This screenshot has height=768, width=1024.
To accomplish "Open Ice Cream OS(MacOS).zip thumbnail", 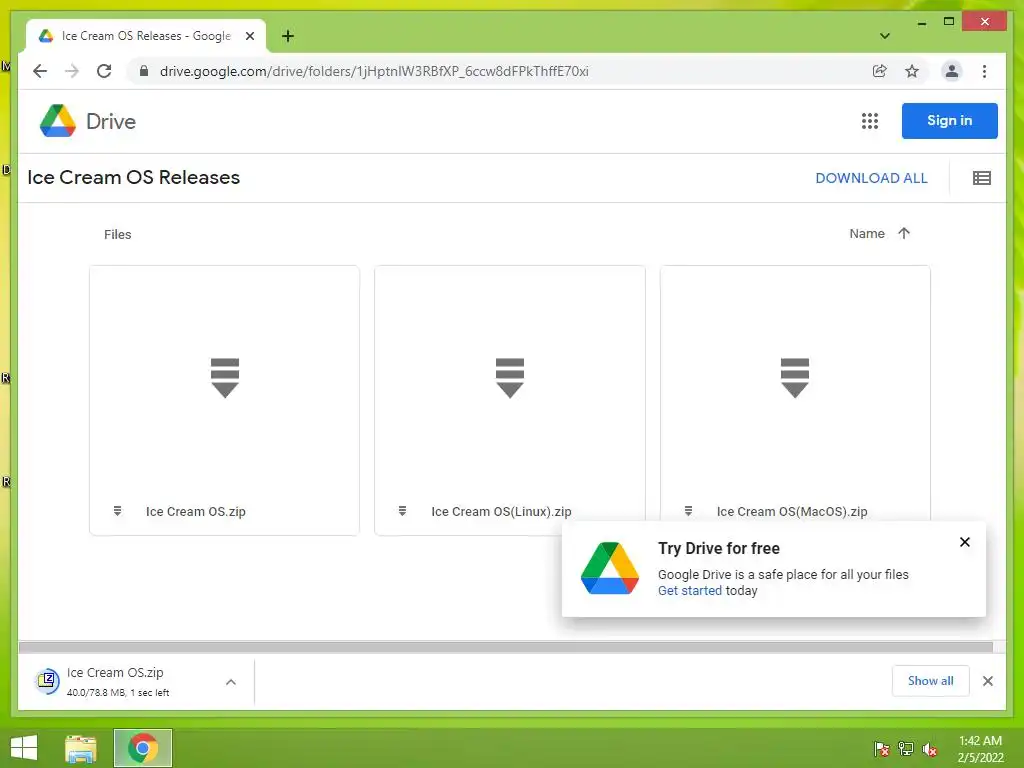I will [x=795, y=377].
